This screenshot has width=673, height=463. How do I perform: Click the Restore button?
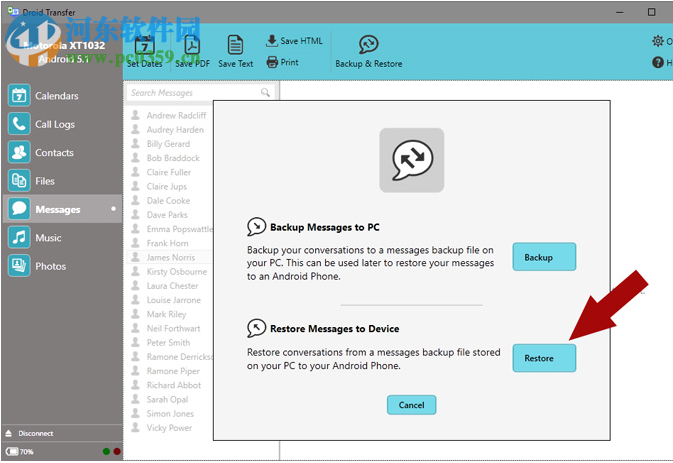coord(544,358)
